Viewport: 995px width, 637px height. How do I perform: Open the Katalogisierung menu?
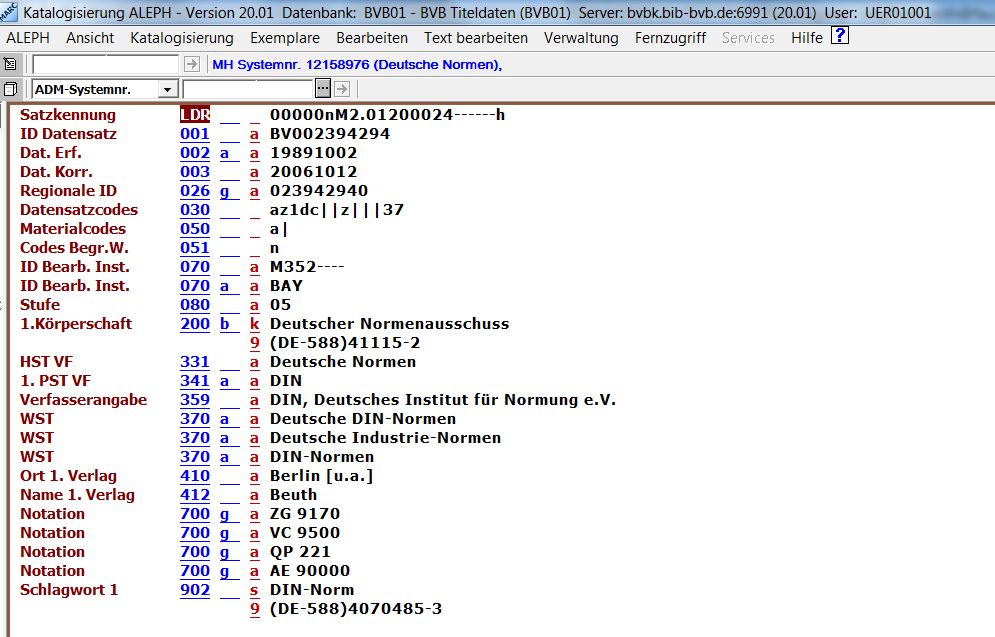tap(181, 38)
